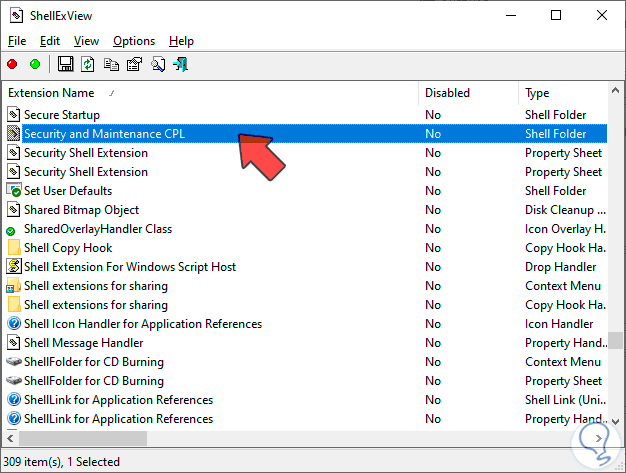The image size is (626, 473).
Task: Sort by the Disabled column header
Action: pyautogui.click(x=447, y=93)
